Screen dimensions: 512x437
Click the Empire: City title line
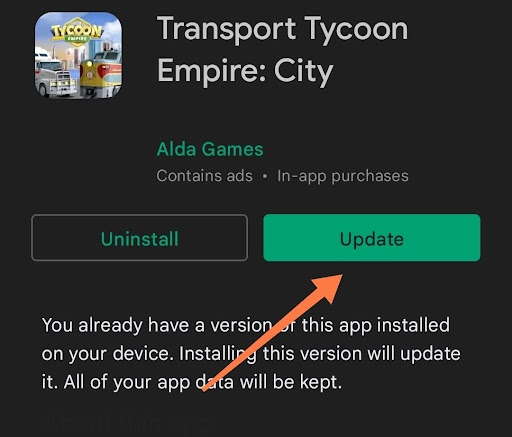pos(245,72)
